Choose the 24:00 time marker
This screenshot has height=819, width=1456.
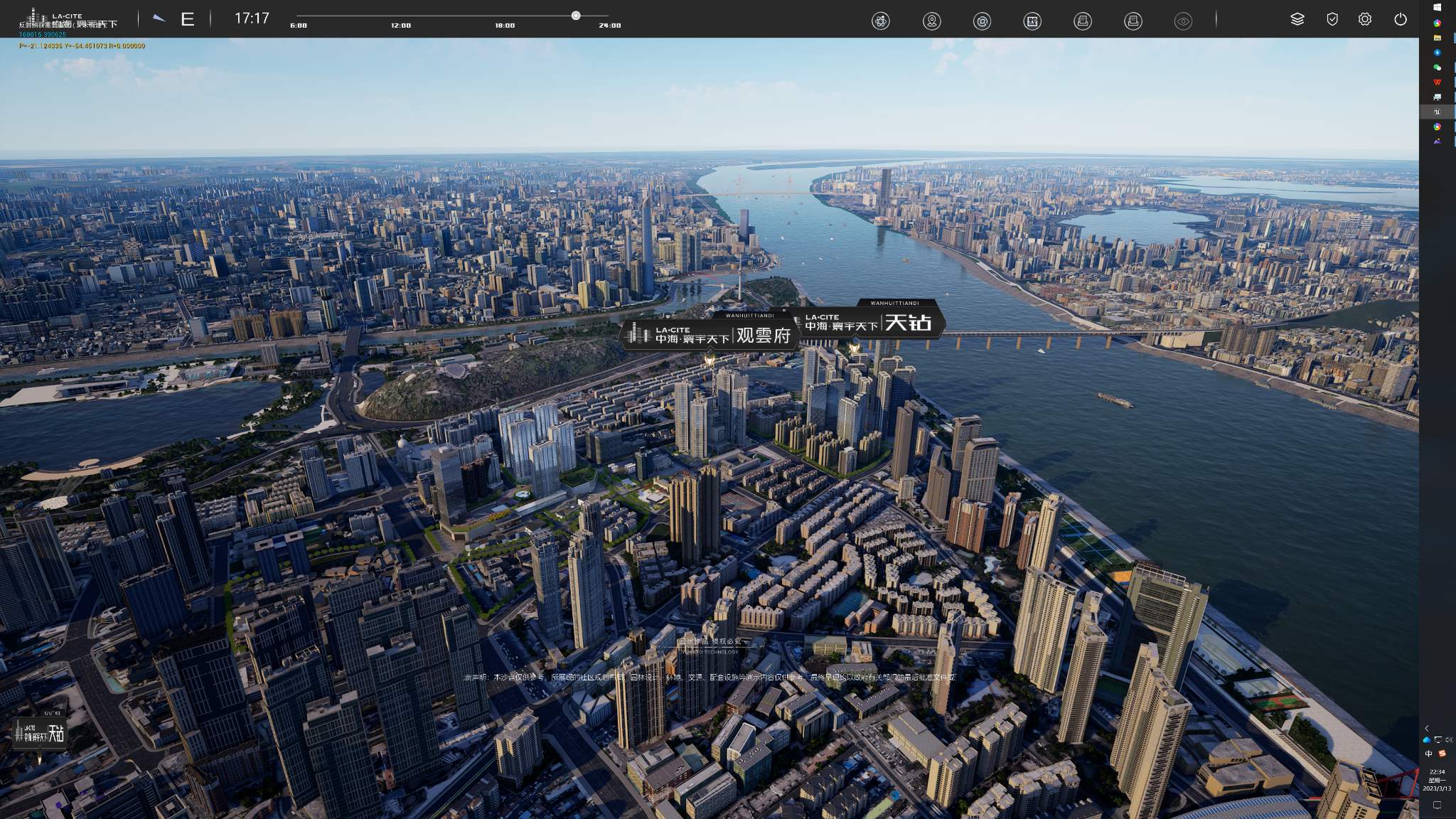[x=610, y=26]
